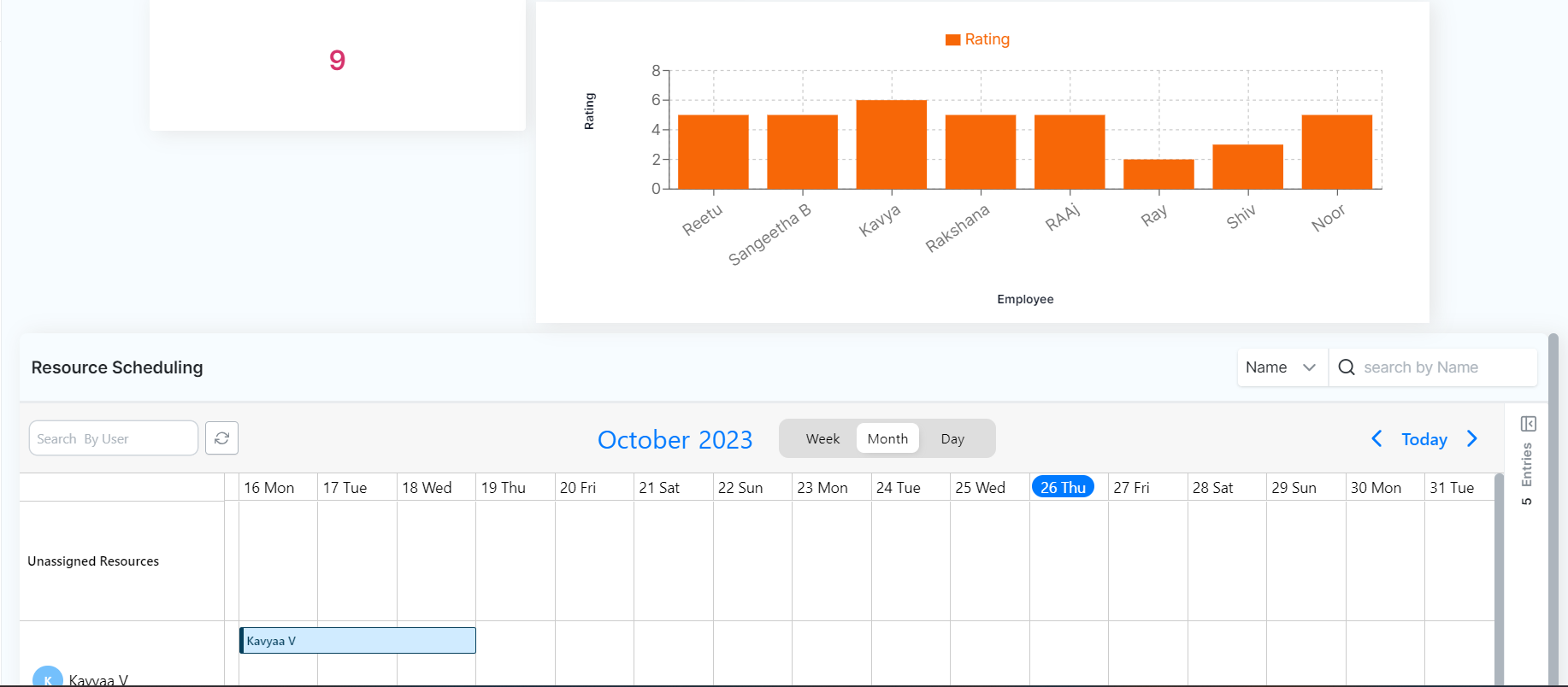Open the Kavyaa V schedule event bar
The height and width of the screenshot is (687, 1568).
point(357,641)
